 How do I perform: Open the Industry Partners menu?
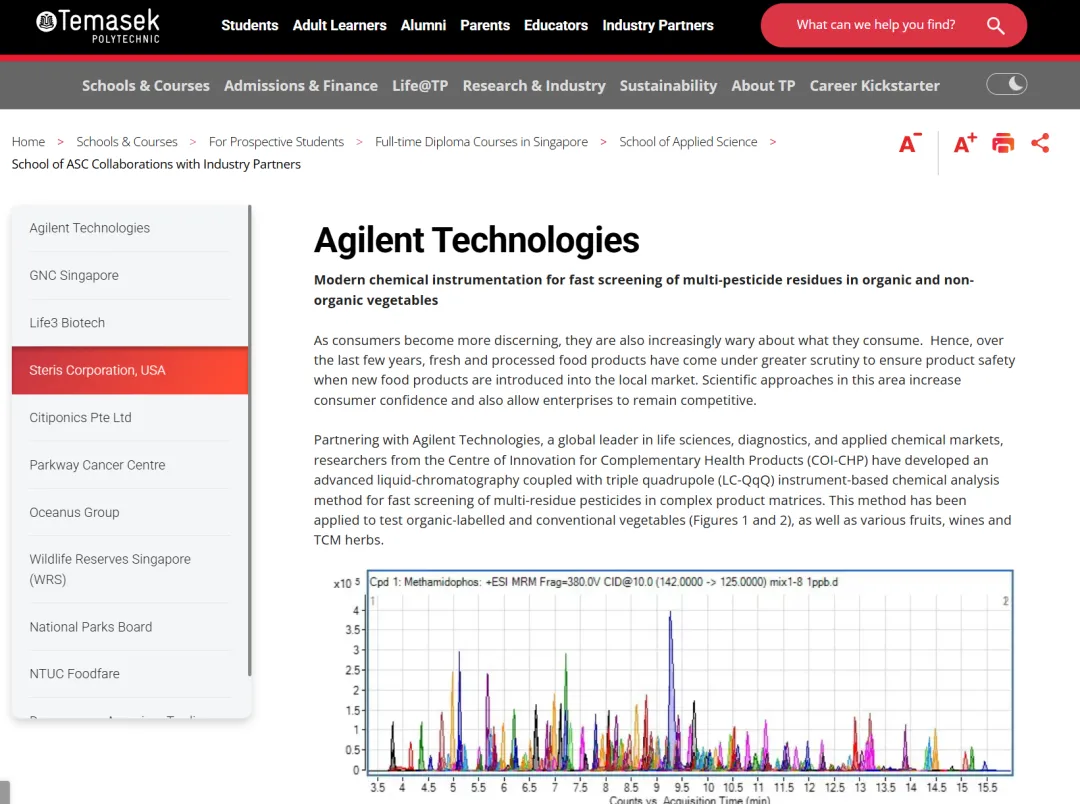[x=658, y=25]
